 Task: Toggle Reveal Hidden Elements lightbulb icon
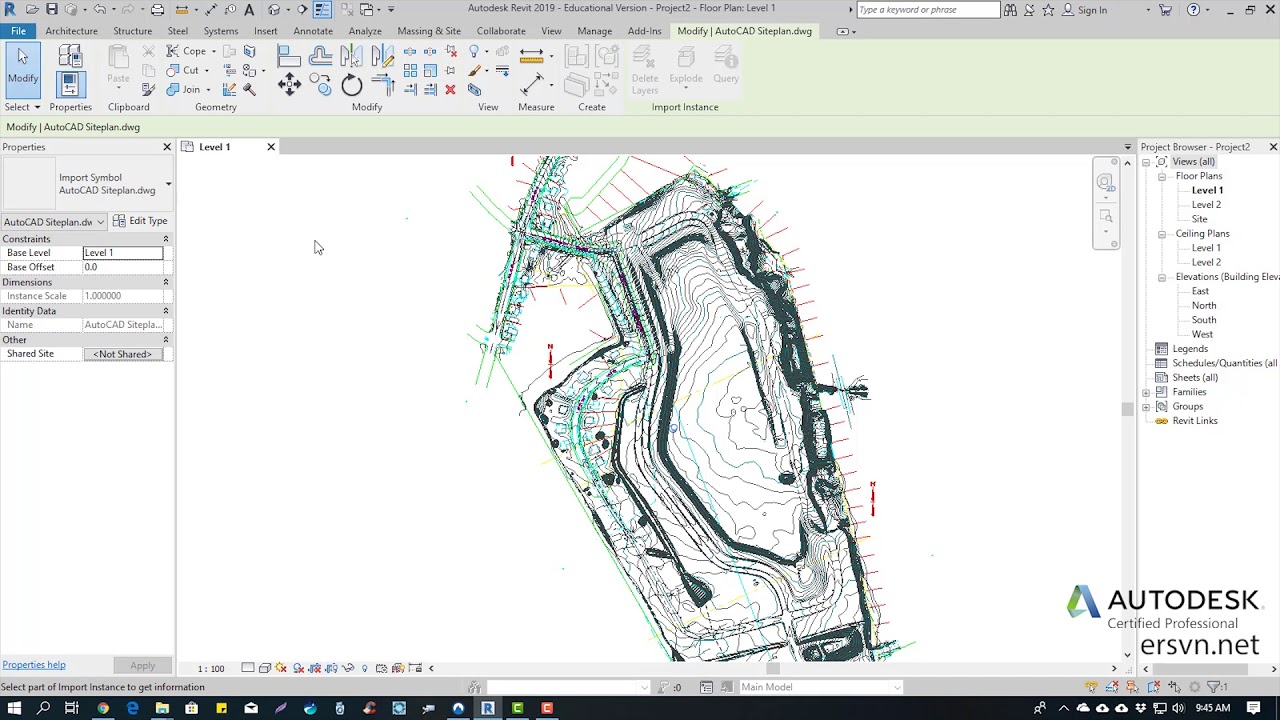365,668
